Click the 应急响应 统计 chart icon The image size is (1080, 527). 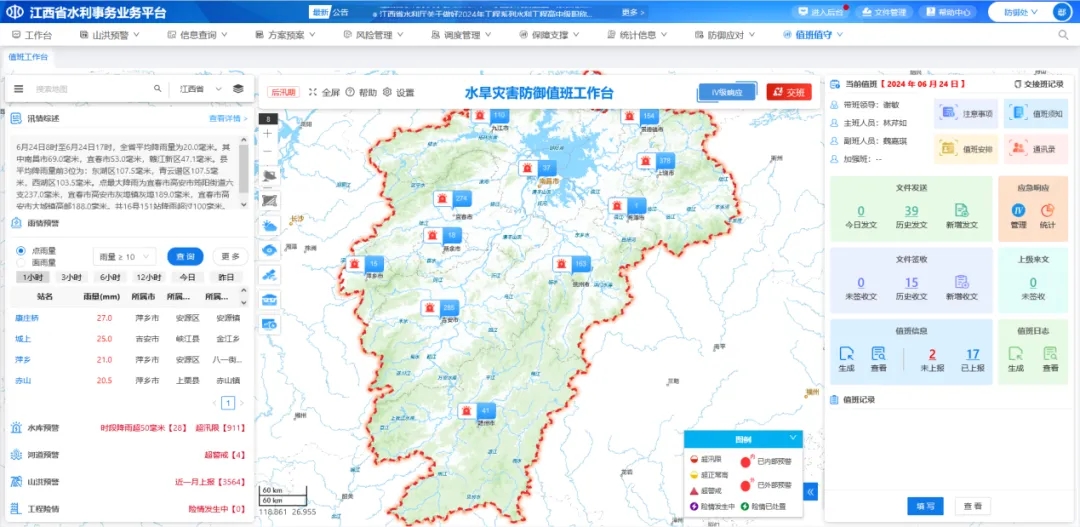[x=1047, y=211]
